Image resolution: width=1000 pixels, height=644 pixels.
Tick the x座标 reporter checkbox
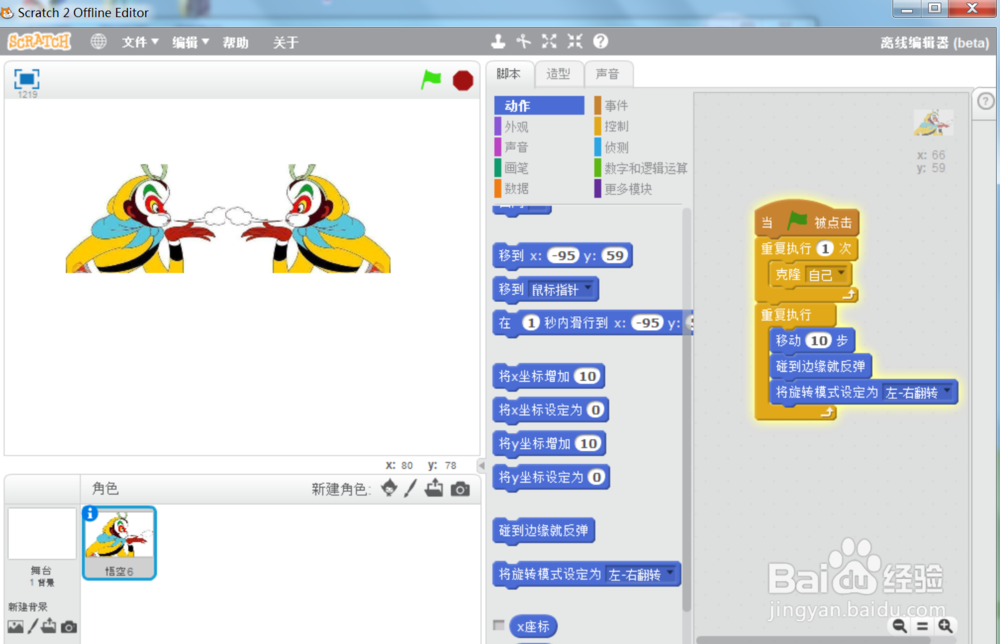click(x=499, y=626)
